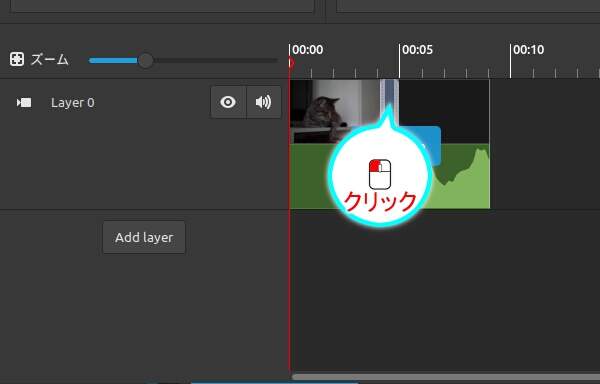600x384 pixels.
Task: Select the cat video clip thumbnail
Action: (336, 111)
